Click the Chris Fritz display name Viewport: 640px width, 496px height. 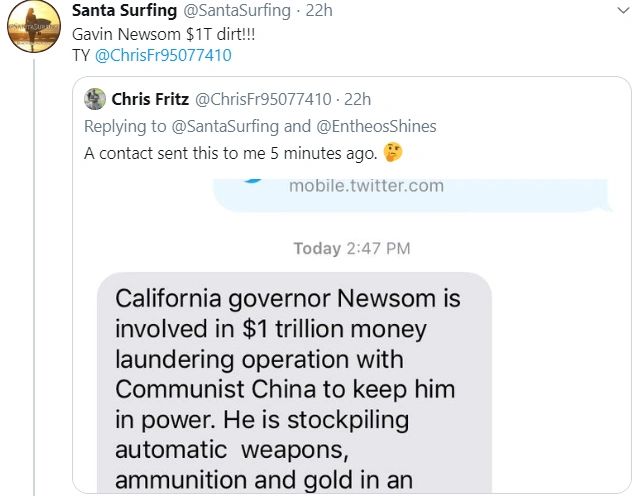pos(148,99)
